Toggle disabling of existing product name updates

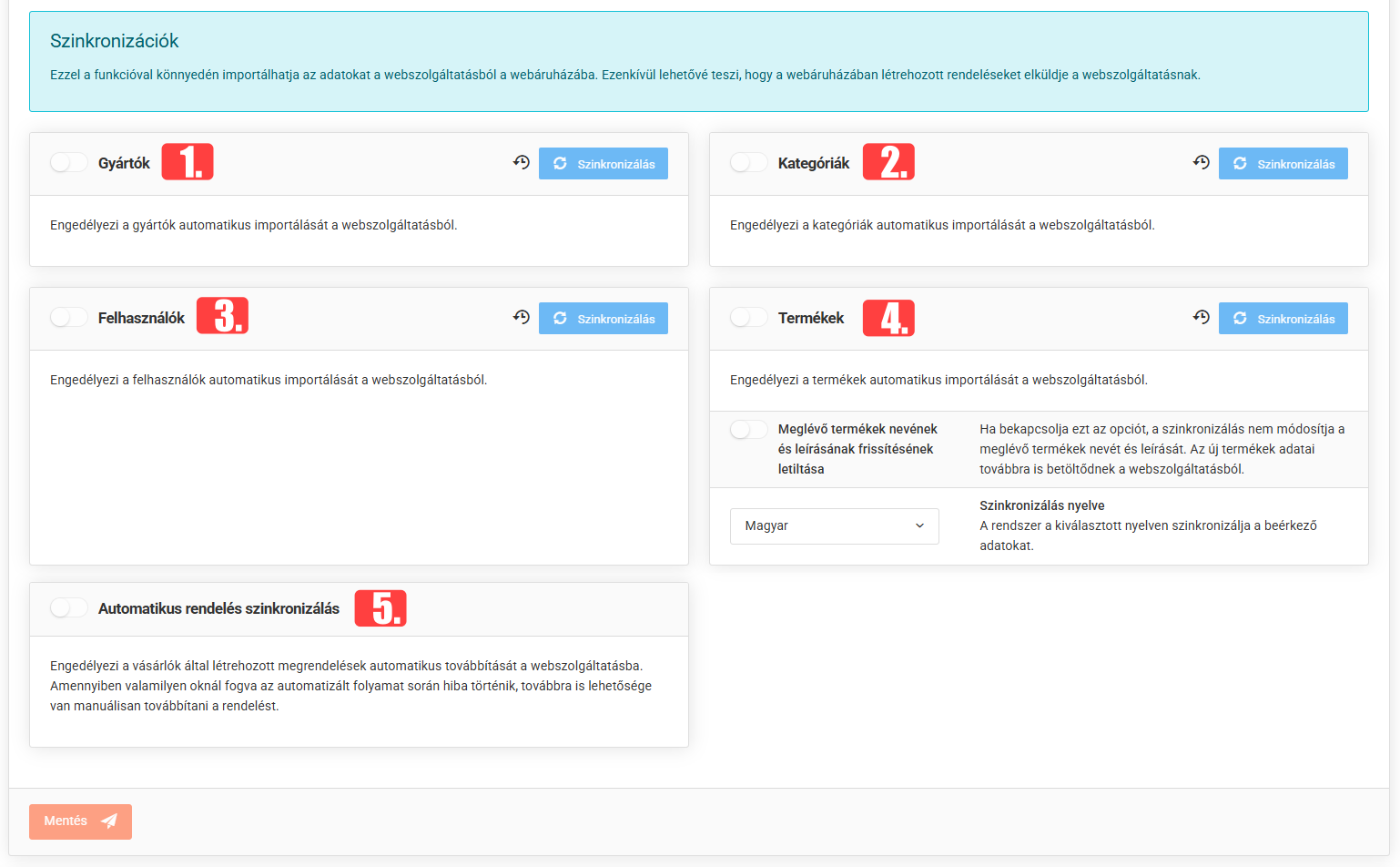748,430
